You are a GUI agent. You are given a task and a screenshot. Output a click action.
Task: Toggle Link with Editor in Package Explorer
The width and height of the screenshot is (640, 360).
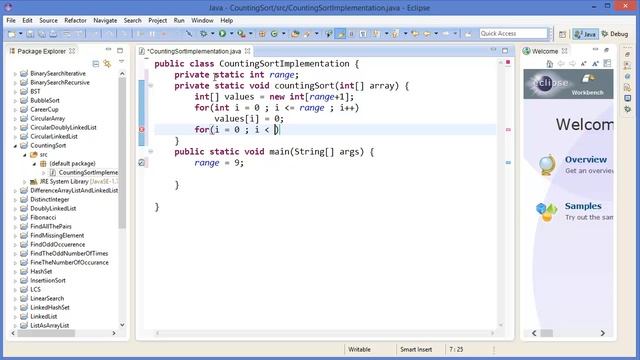coord(107,64)
